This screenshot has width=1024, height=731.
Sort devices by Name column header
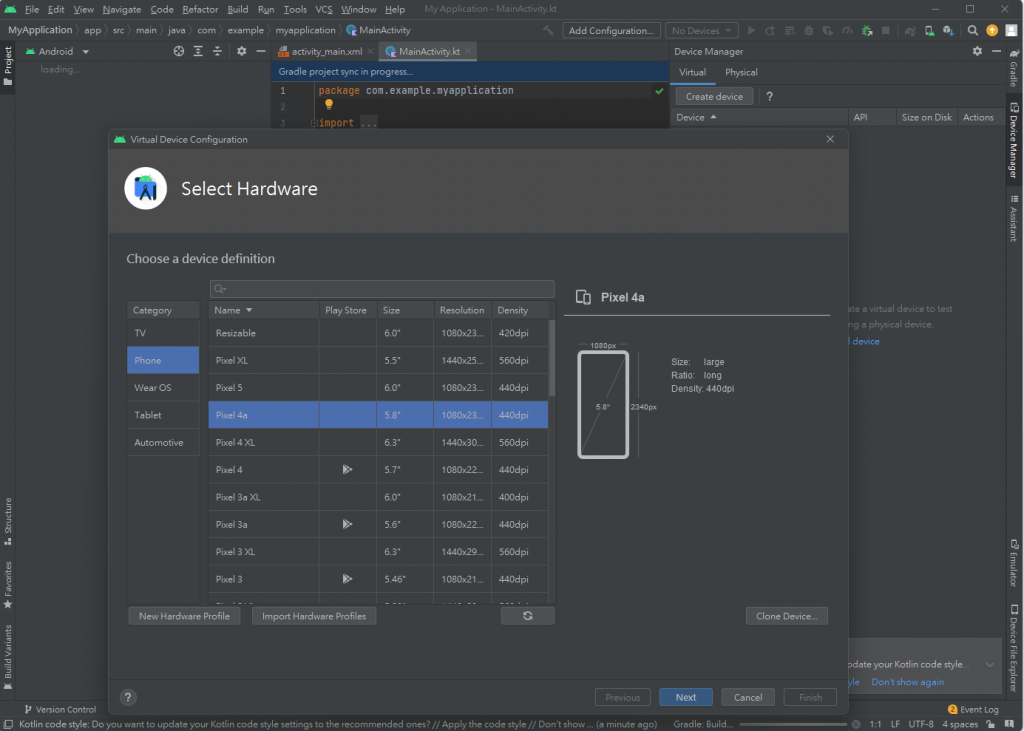pyautogui.click(x=263, y=310)
